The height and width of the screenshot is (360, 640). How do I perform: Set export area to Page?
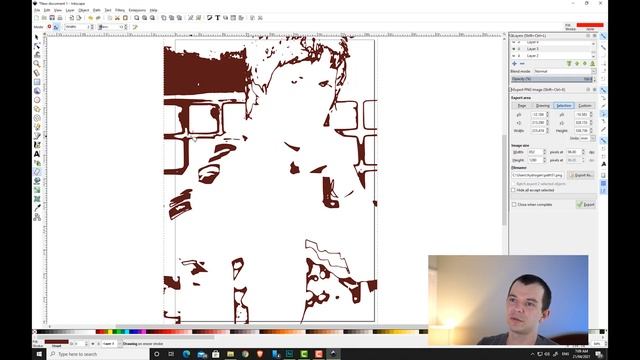pyautogui.click(x=522, y=106)
